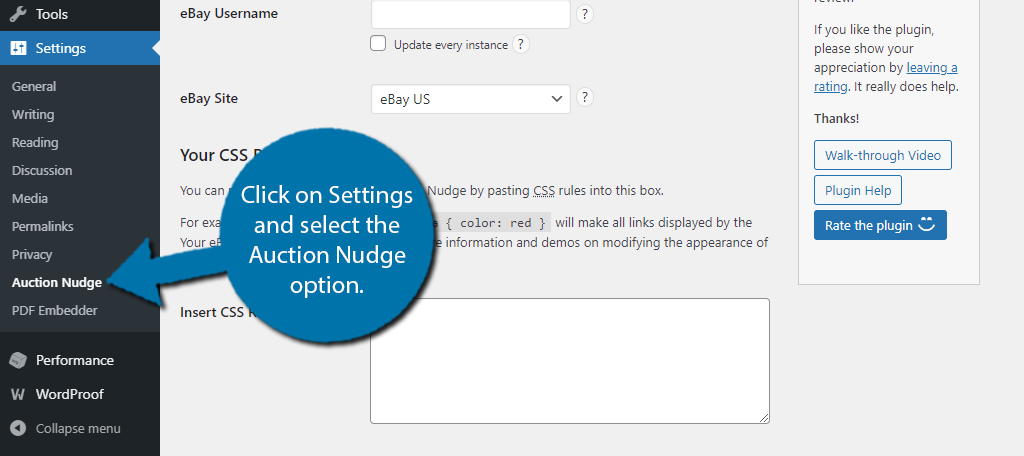1024x456 pixels.
Task: Click the Tools wrench icon
Action: coord(18,14)
